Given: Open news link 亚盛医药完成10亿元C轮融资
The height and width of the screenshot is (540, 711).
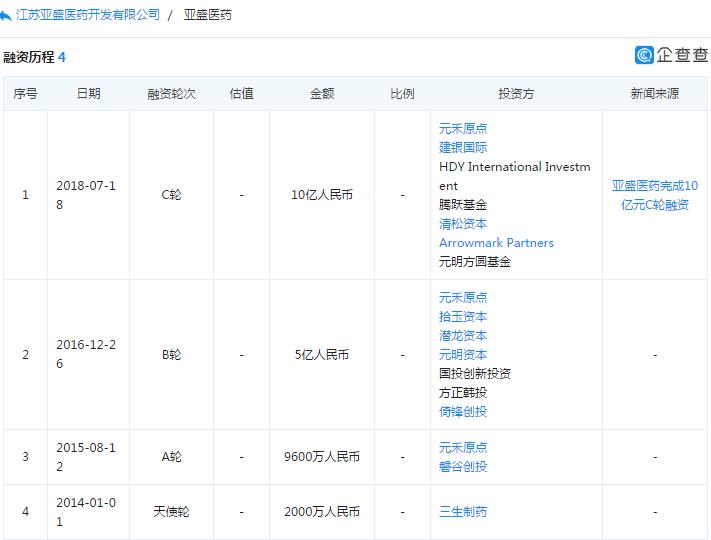Looking at the screenshot, I should tap(655, 195).
